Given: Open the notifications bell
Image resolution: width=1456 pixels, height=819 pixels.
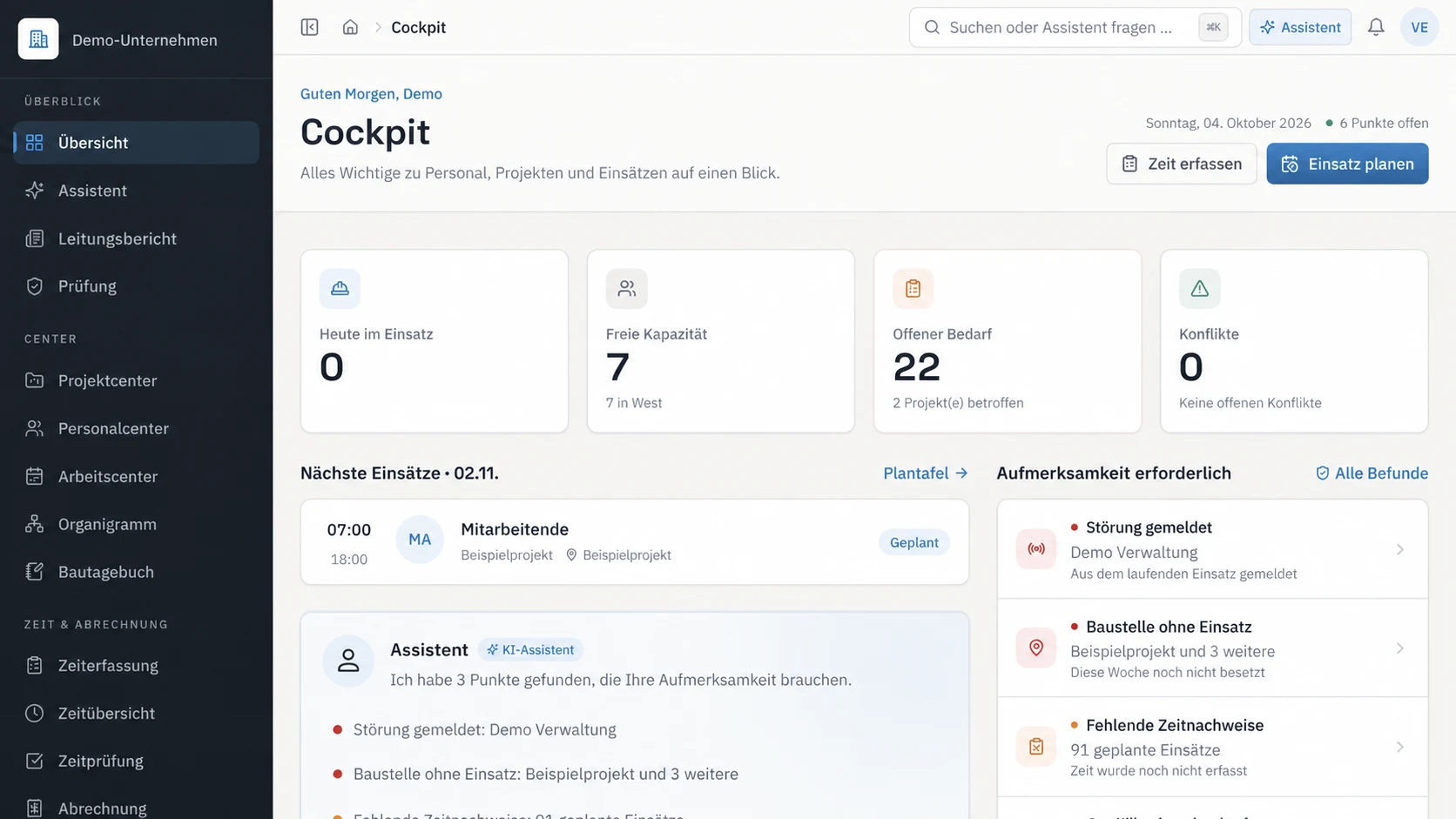Looking at the screenshot, I should tap(1376, 27).
